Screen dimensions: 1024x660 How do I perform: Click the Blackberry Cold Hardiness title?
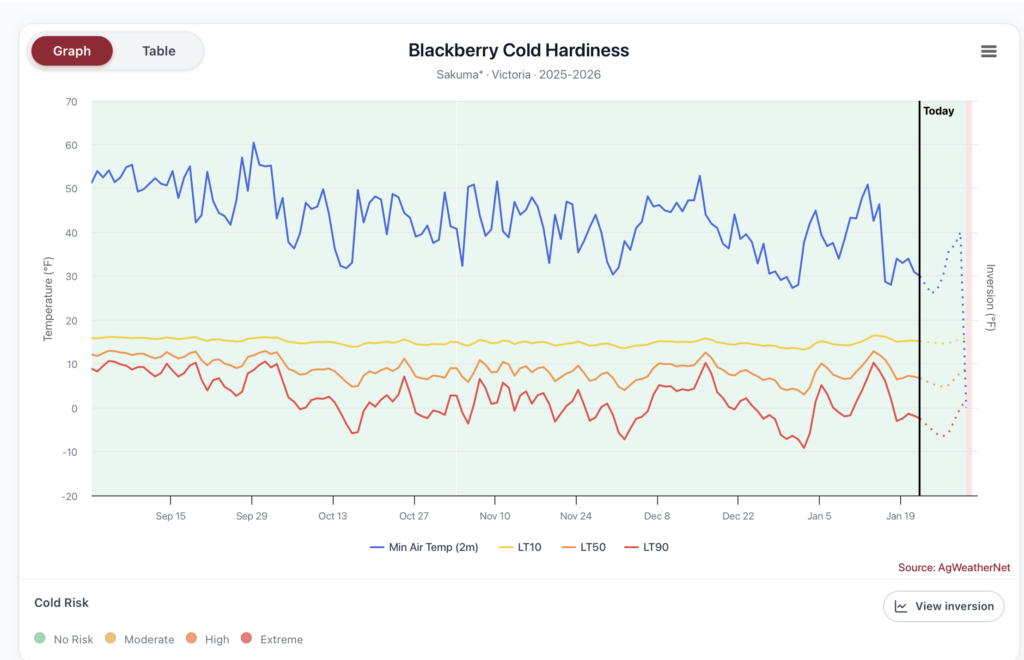517,50
